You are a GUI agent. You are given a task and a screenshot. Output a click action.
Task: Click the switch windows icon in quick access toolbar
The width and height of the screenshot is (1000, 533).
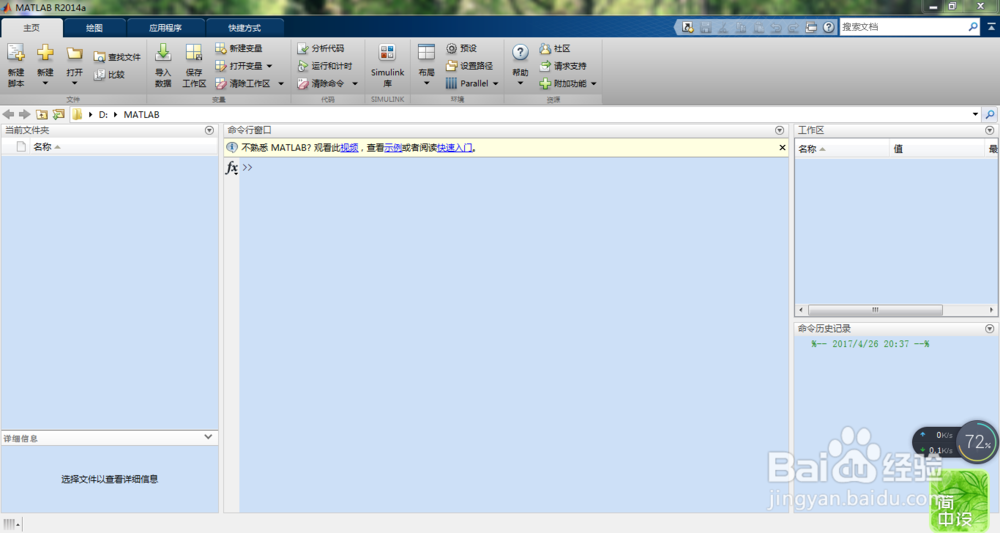[811, 27]
